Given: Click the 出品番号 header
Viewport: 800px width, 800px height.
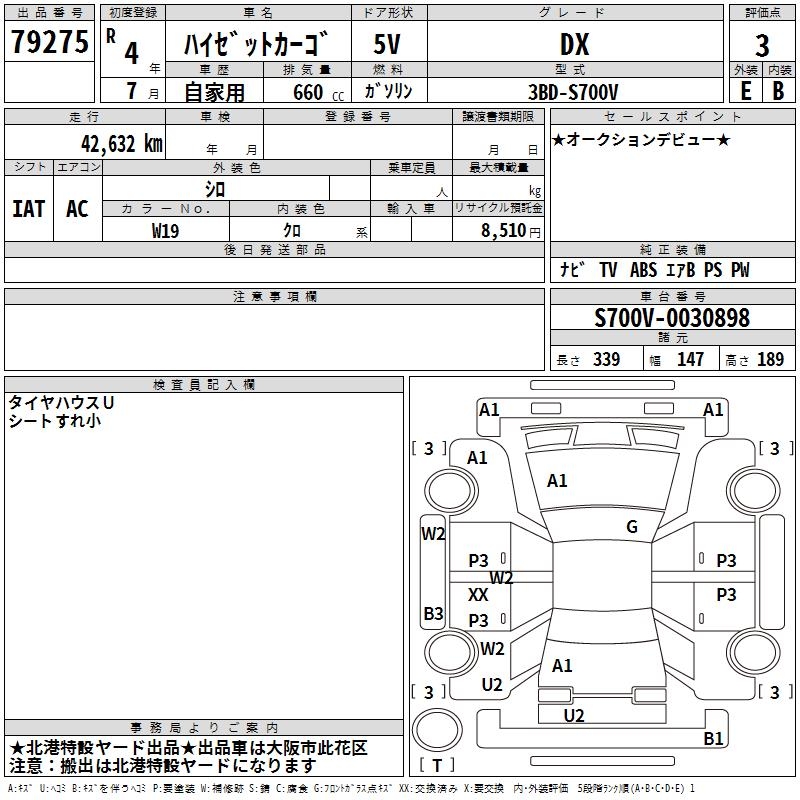Looking at the screenshot, I should pyautogui.click(x=49, y=13).
